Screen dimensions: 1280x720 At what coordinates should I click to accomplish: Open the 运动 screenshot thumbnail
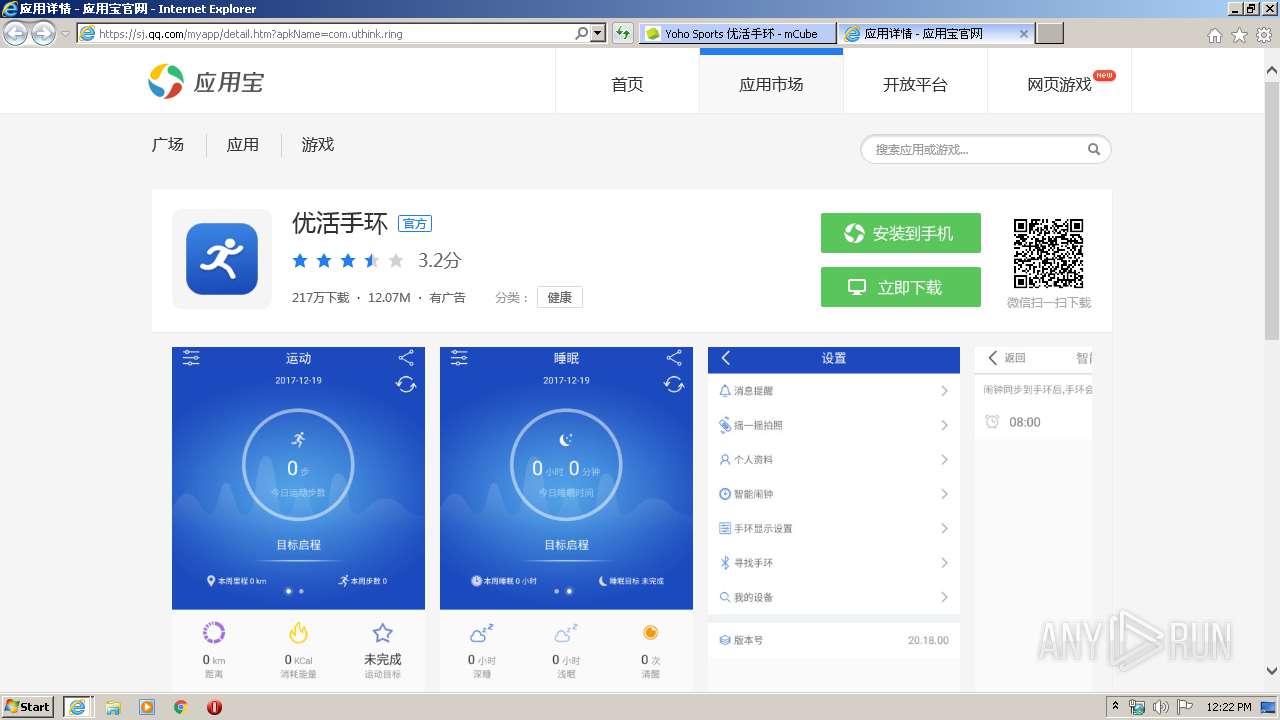(x=298, y=519)
